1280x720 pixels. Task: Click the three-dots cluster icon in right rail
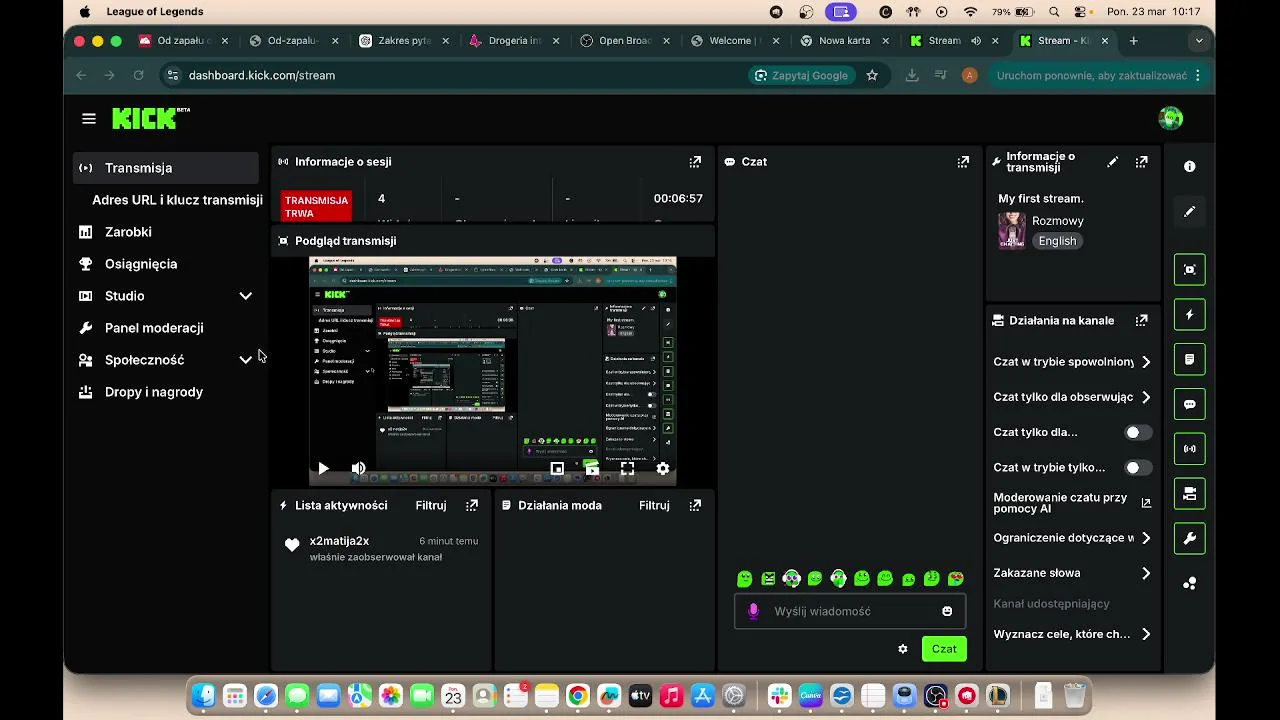tap(1190, 584)
